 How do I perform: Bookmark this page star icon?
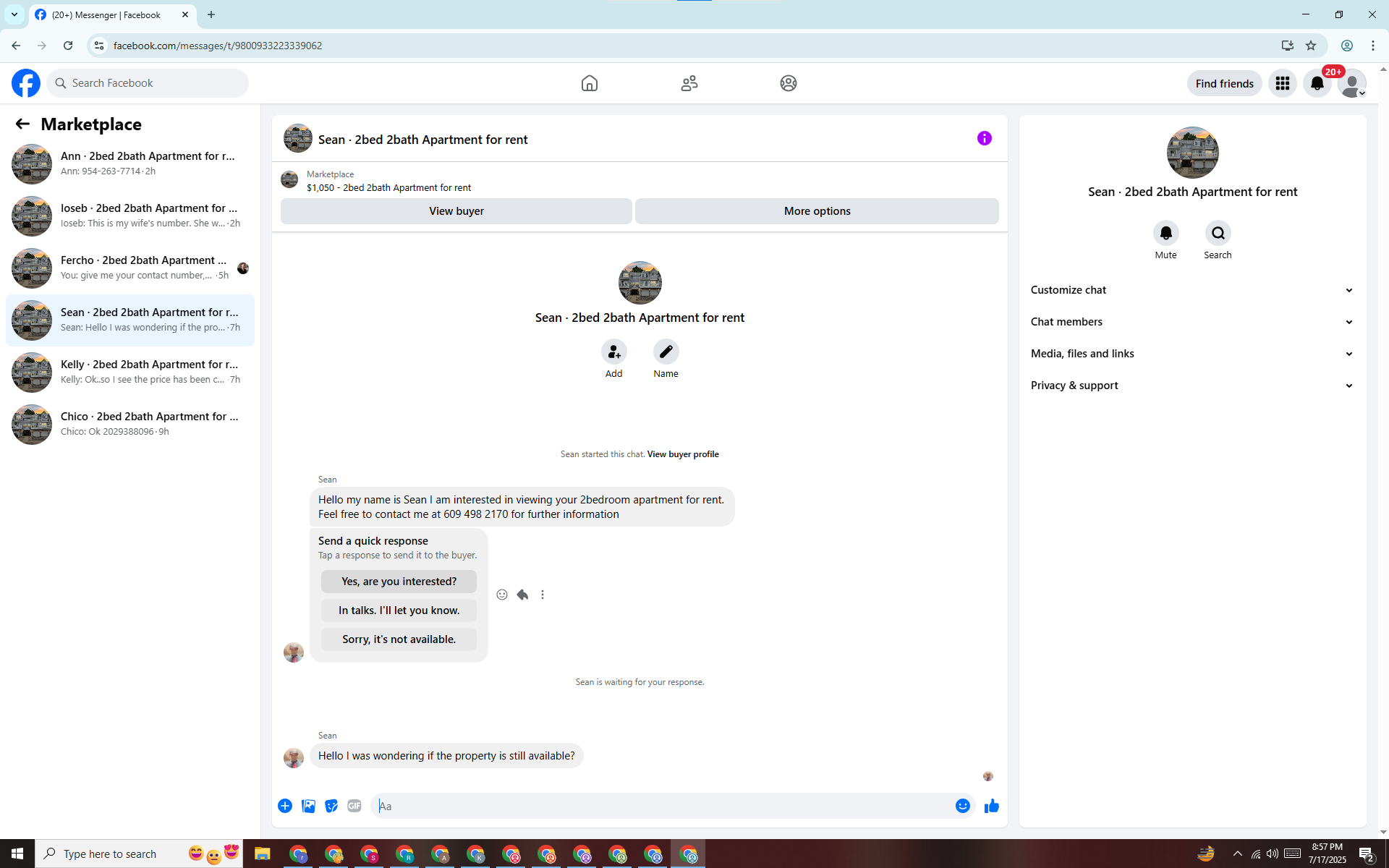(x=1311, y=46)
